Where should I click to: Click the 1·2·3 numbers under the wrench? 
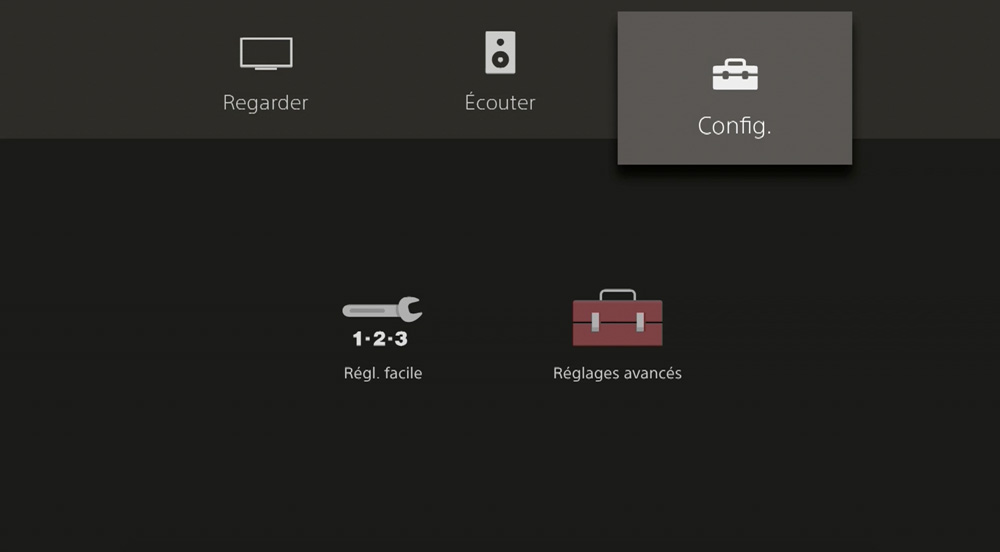click(x=380, y=338)
